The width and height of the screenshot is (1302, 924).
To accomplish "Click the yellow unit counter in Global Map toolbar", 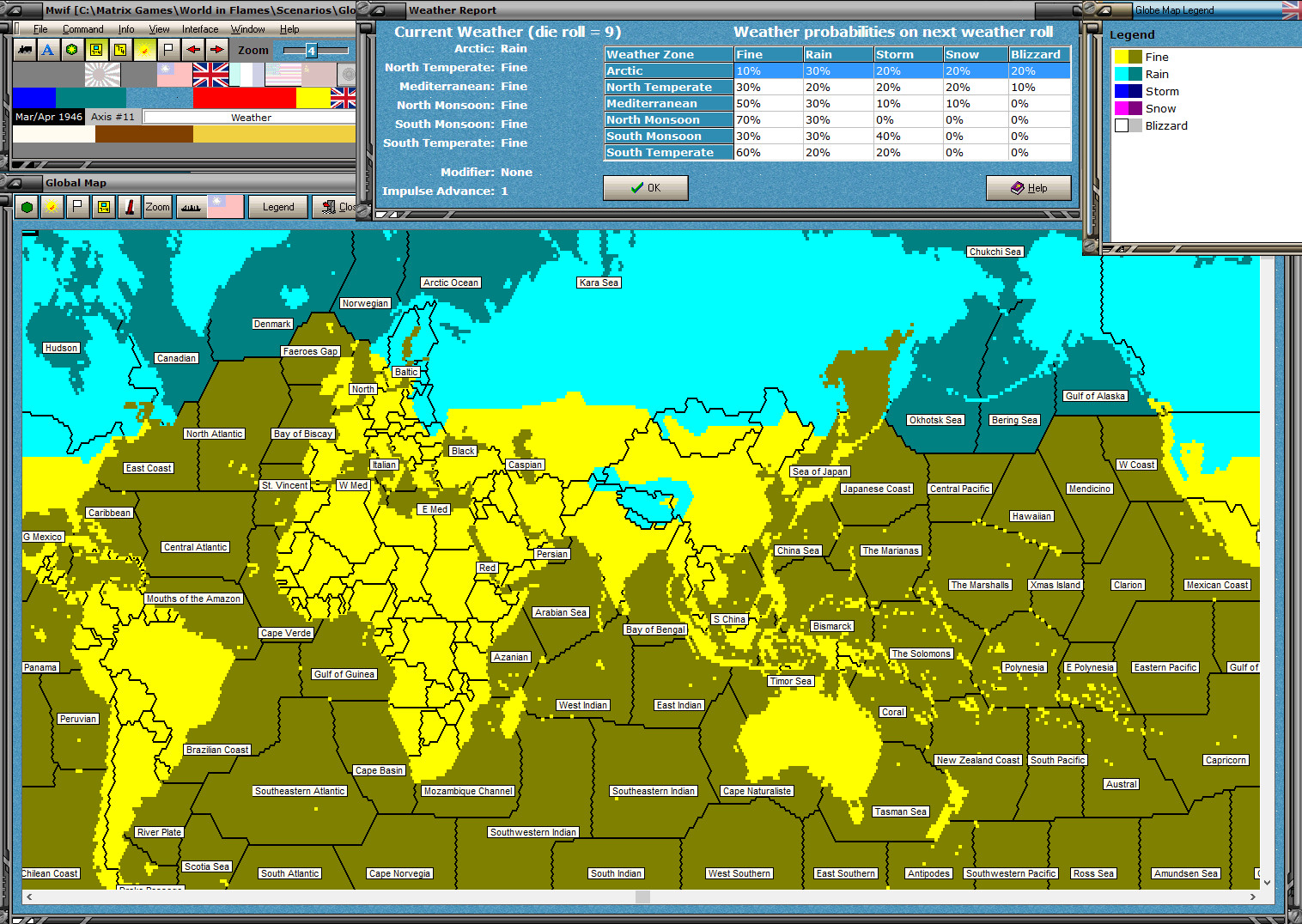I will pyautogui.click(x=104, y=207).
